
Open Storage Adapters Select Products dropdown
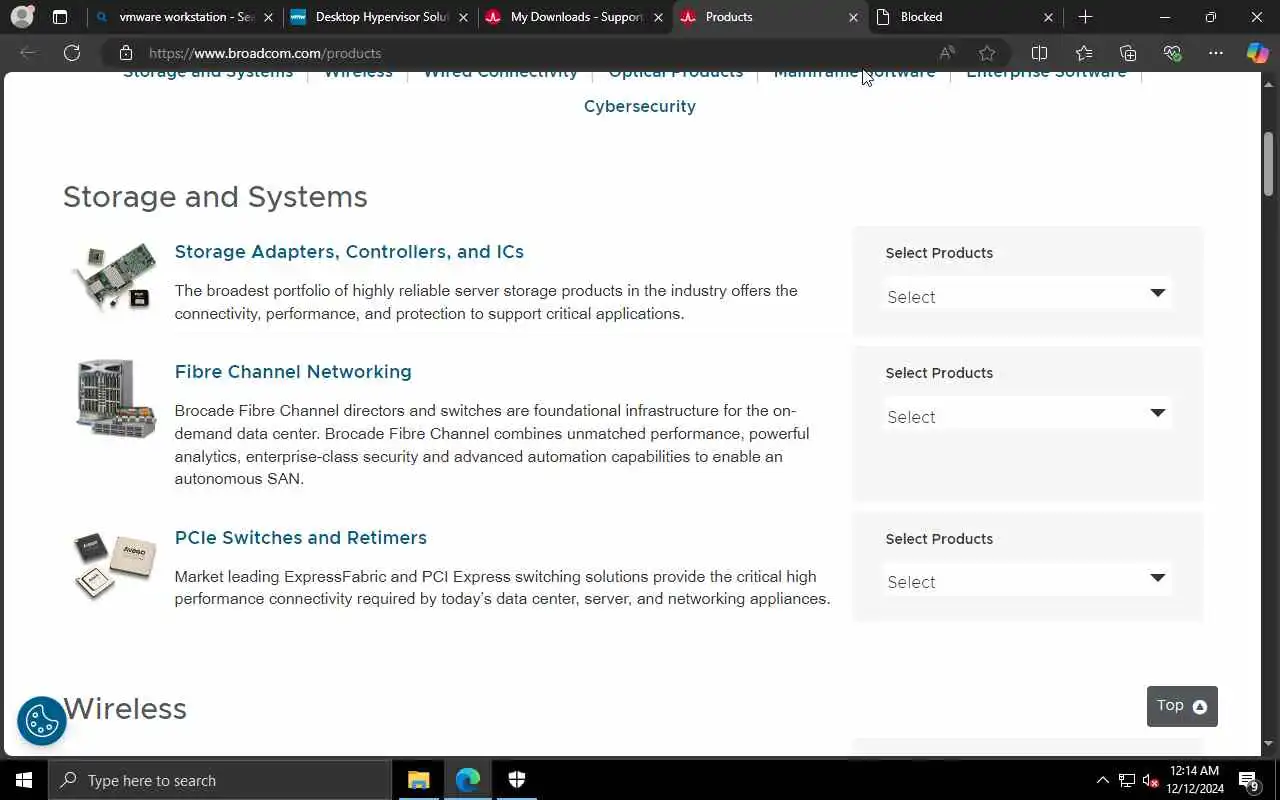(x=1027, y=295)
